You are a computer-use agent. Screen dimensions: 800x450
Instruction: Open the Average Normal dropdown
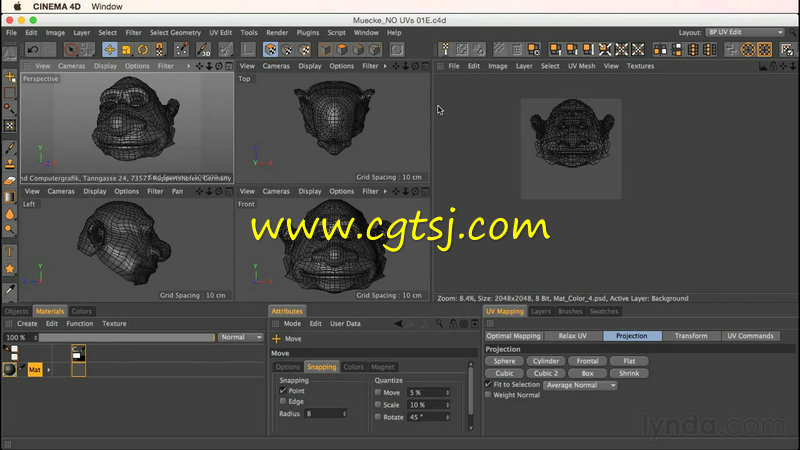[x=581, y=385]
